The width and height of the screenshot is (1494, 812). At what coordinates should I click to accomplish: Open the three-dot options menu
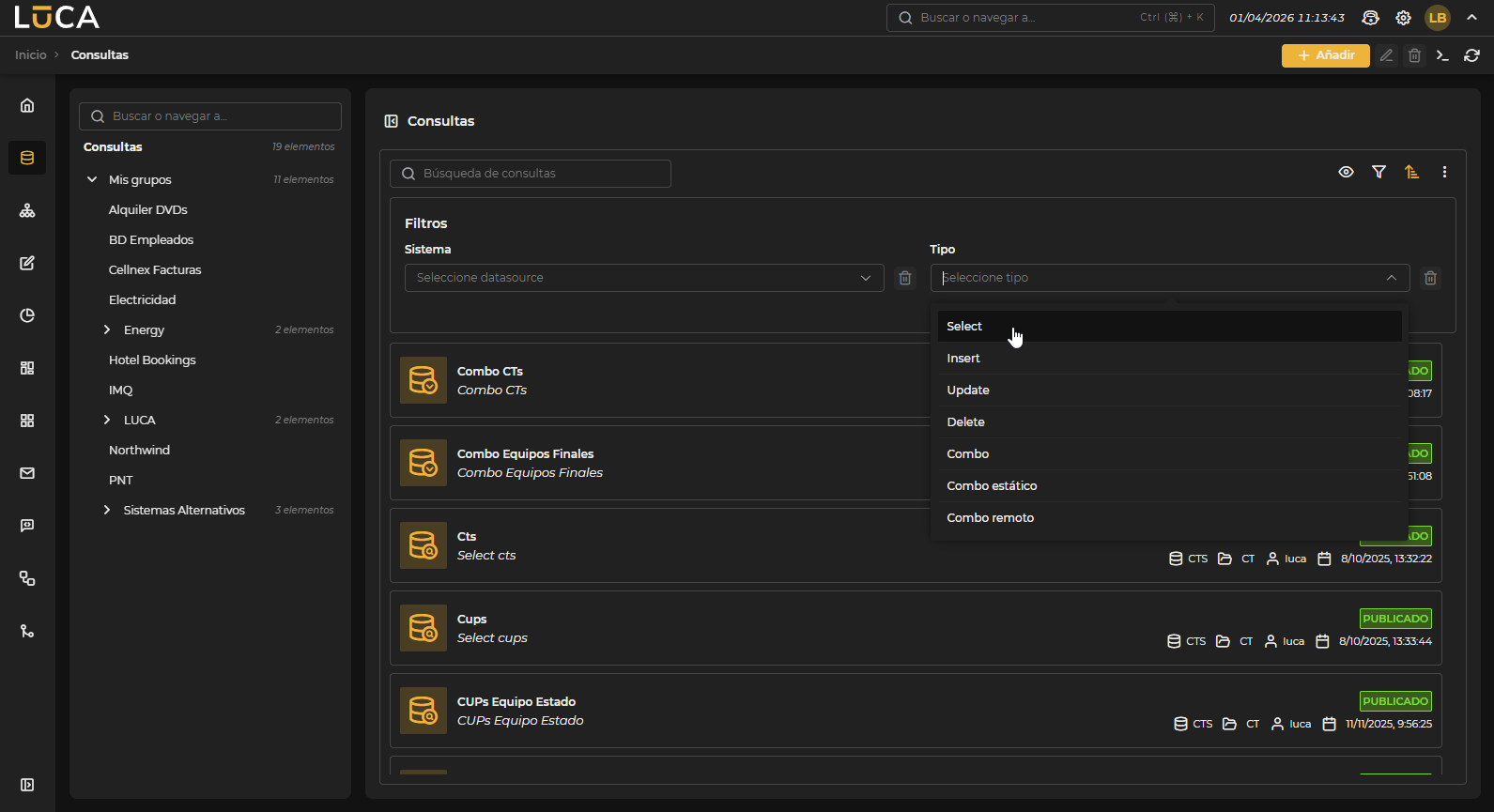click(x=1444, y=172)
